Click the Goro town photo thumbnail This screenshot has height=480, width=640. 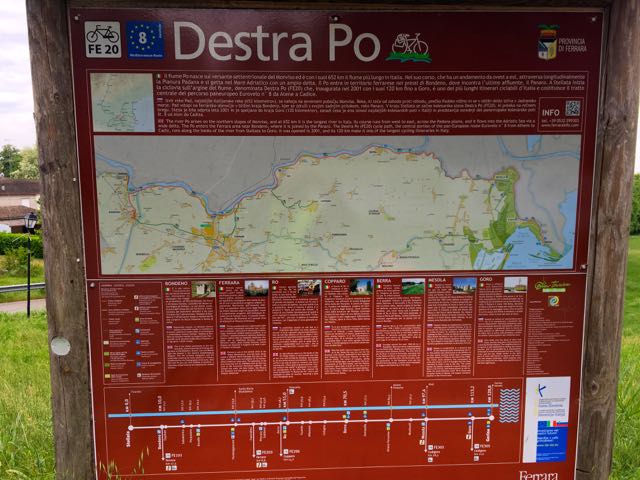point(515,285)
